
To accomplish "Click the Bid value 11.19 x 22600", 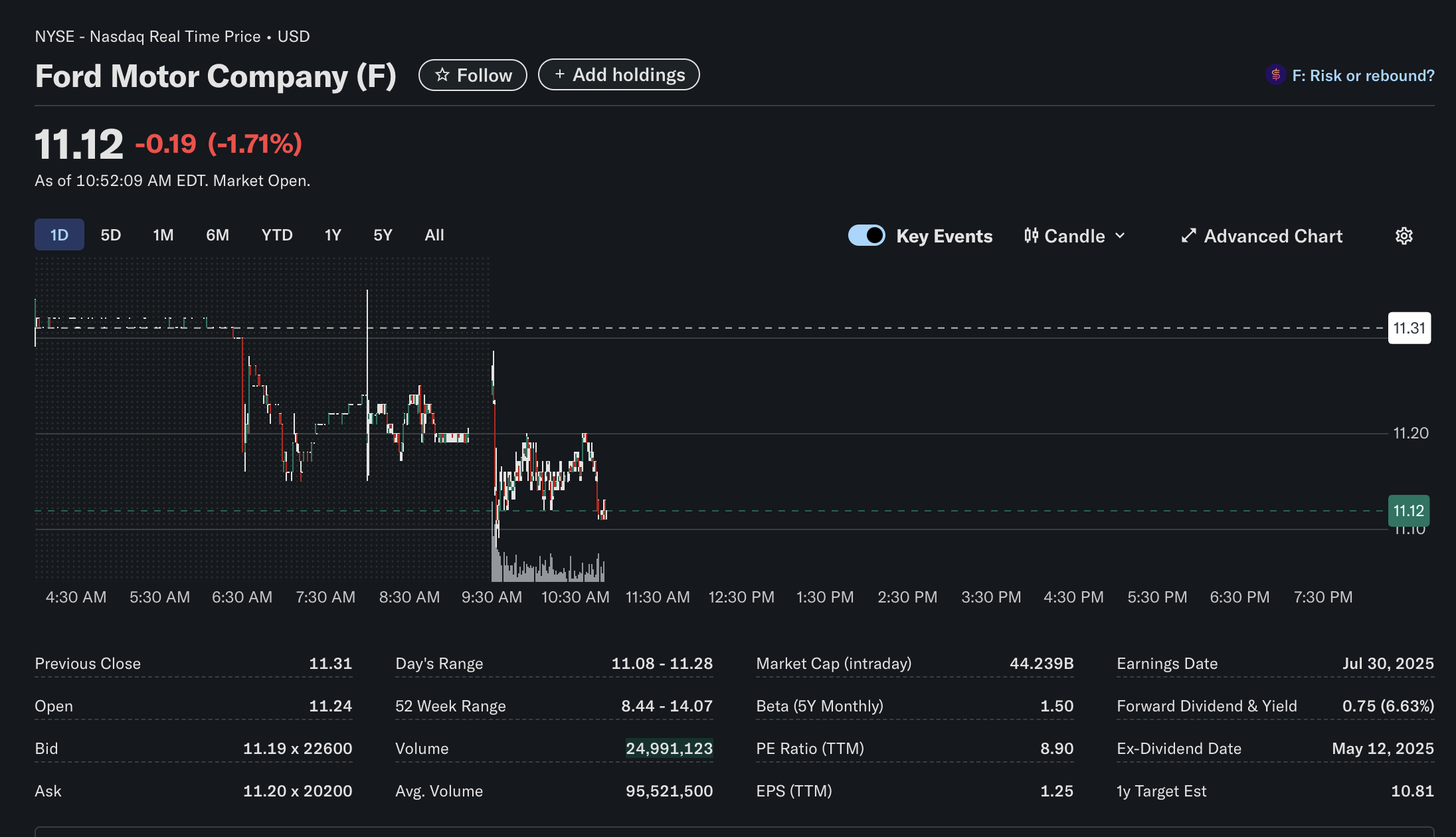I will [x=298, y=749].
